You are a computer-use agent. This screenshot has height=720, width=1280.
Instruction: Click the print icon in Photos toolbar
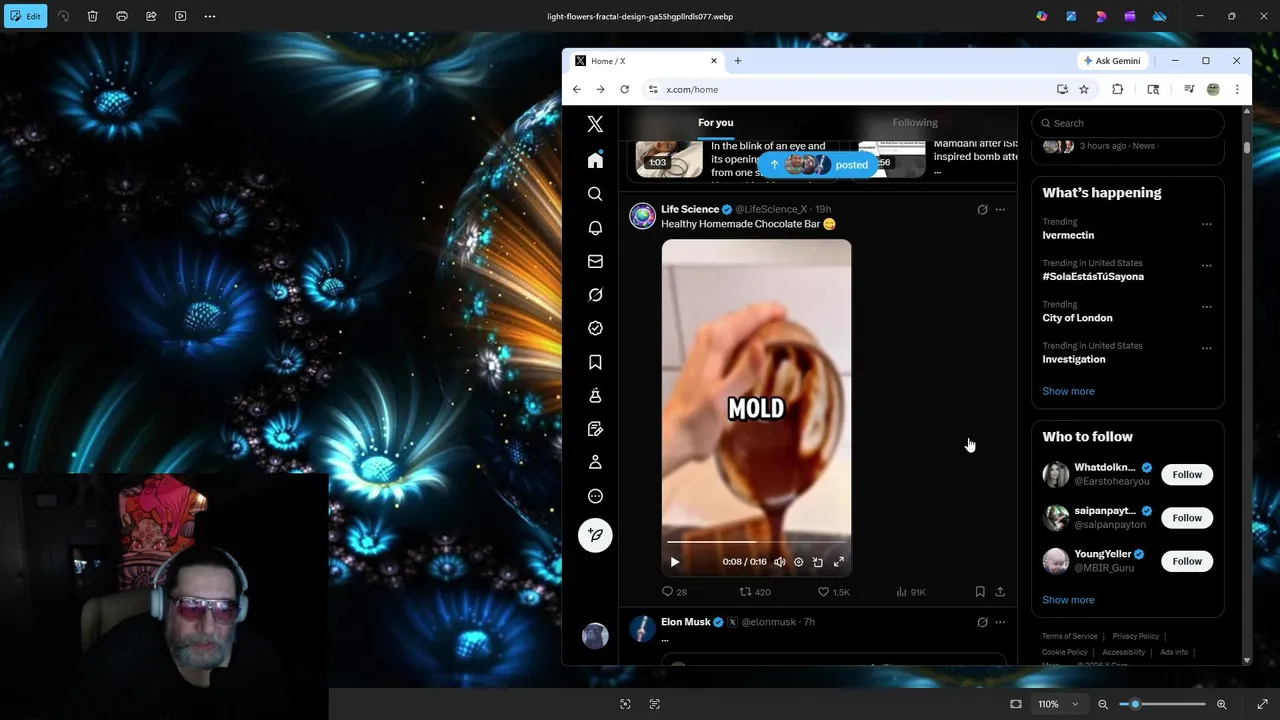tap(122, 16)
